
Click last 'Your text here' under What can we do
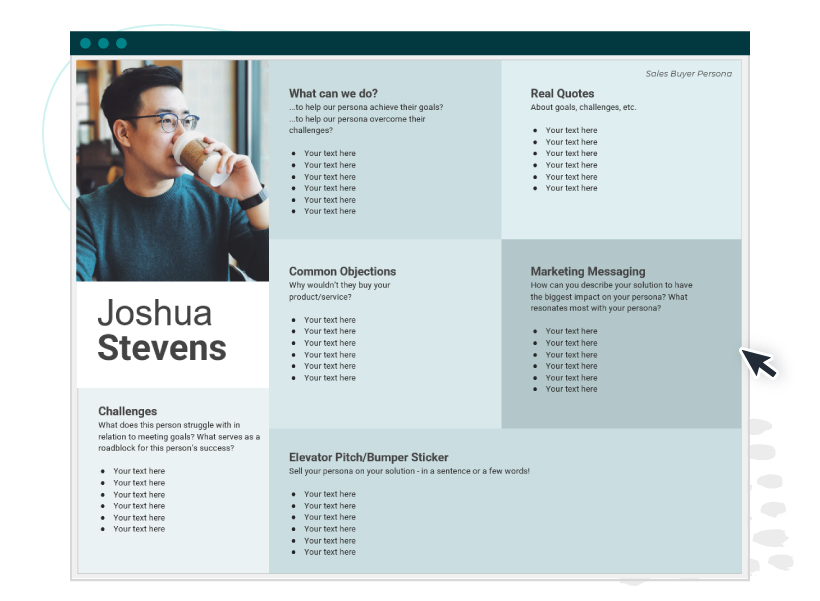[329, 211]
